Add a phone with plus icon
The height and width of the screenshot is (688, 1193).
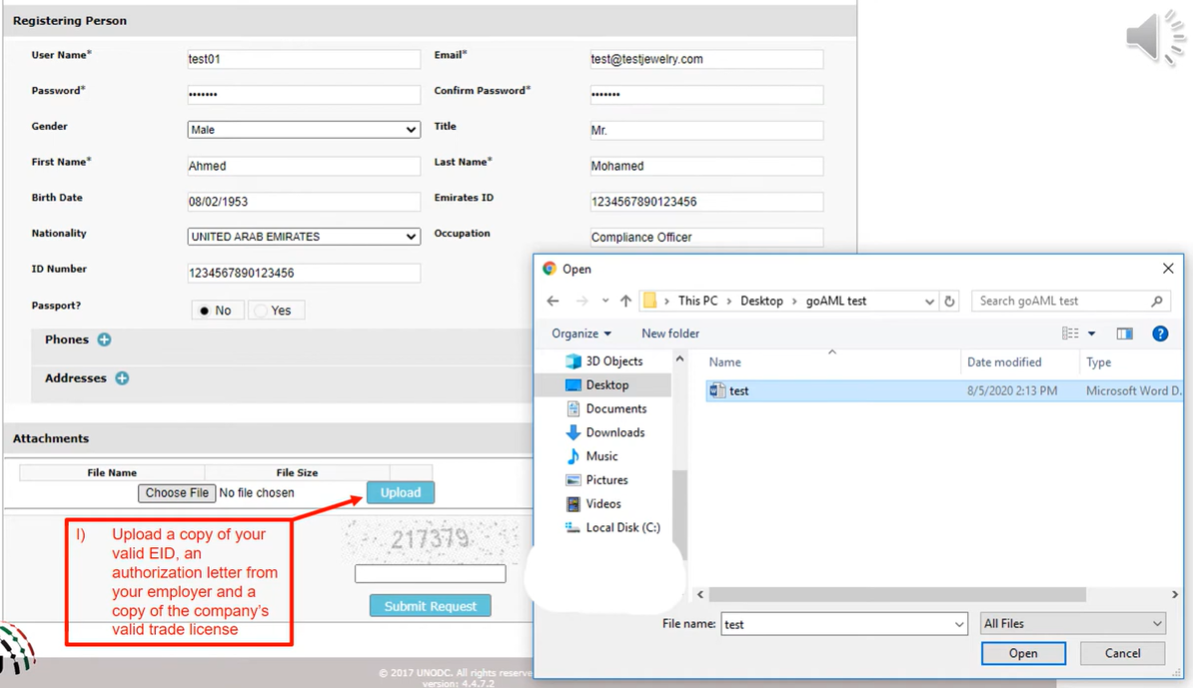click(x=104, y=340)
